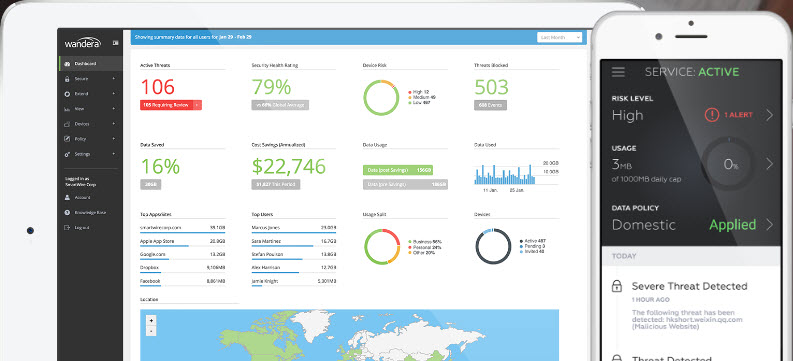
Task: Open the phone hamburger menu icon
Action: click(x=618, y=72)
